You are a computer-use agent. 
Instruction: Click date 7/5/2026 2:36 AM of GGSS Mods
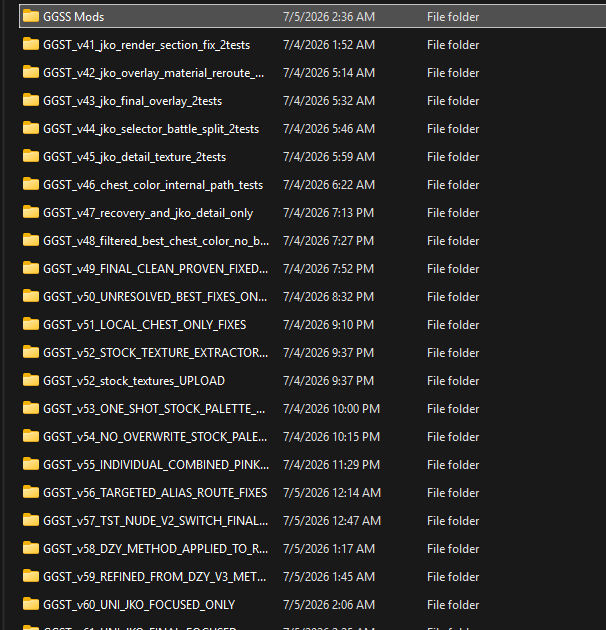329,17
